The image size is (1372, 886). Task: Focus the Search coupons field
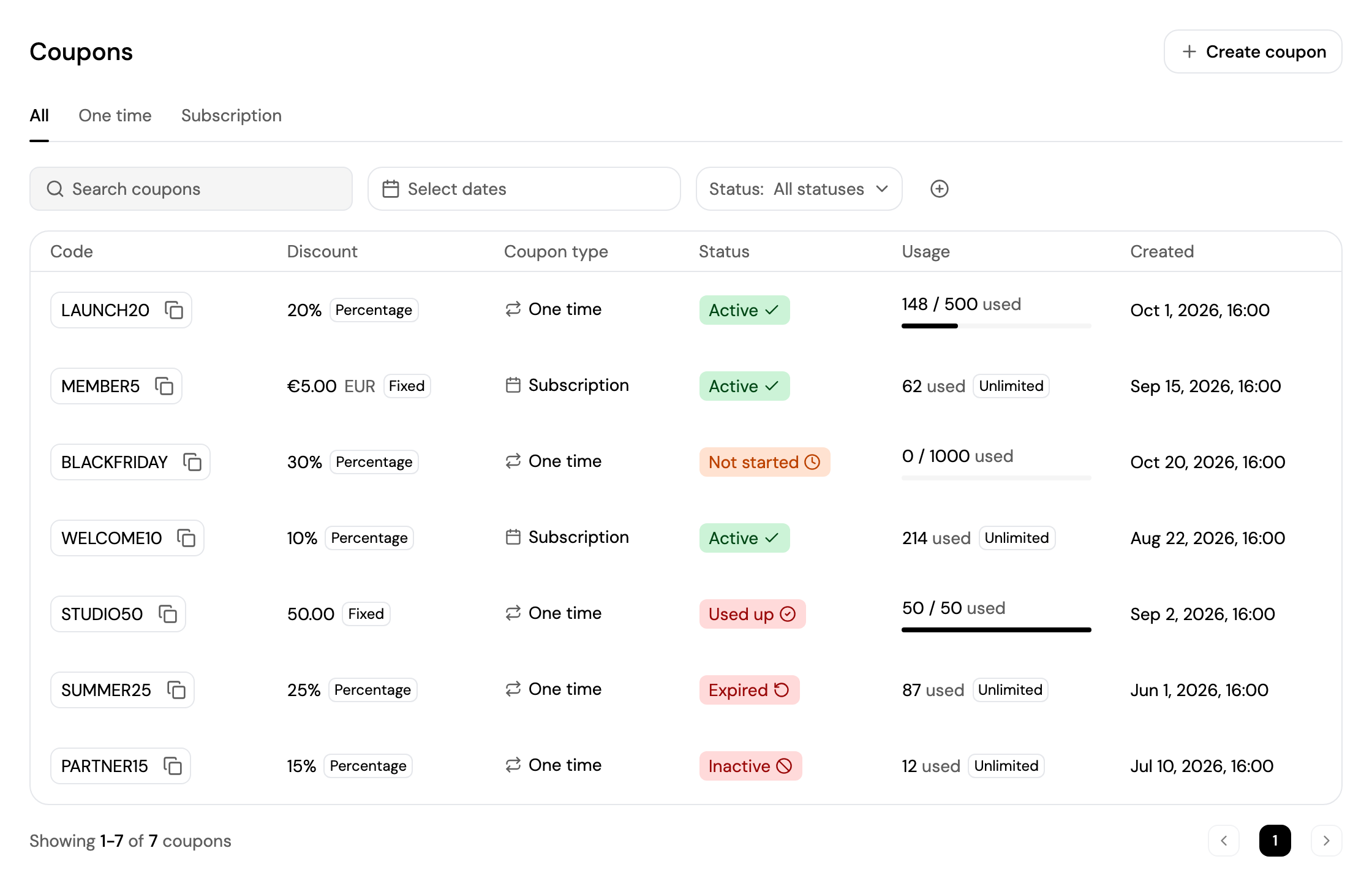[191, 189]
